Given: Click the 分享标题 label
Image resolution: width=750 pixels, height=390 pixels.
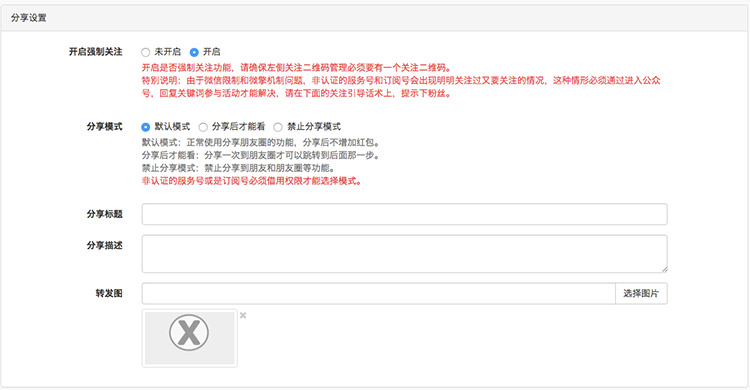Looking at the screenshot, I should pyautogui.click(x=104, y=214).
